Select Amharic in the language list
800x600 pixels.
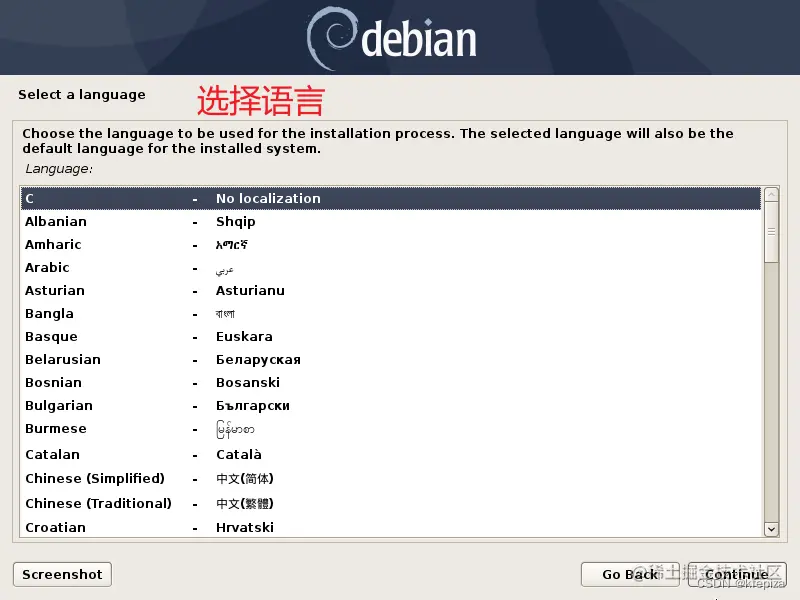click(x=391, y=244)
